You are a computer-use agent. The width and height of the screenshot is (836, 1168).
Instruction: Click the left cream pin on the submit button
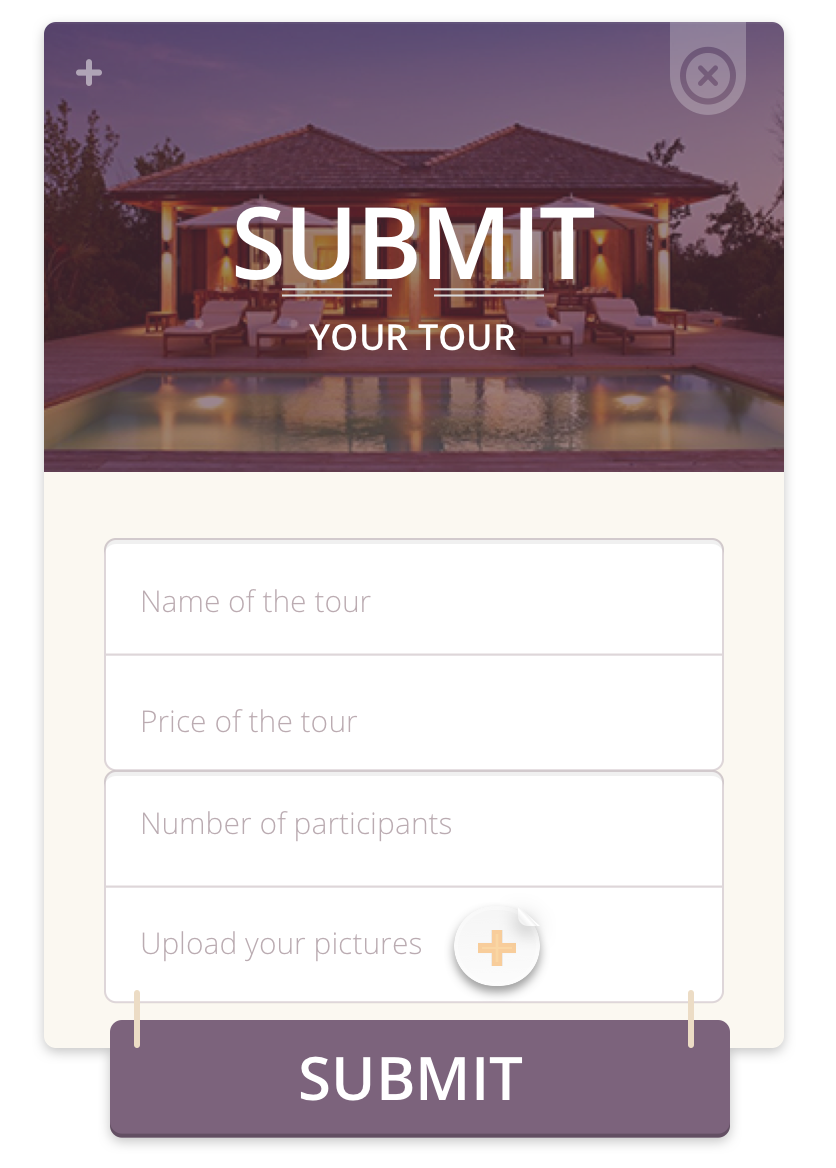pos(137,1018)
